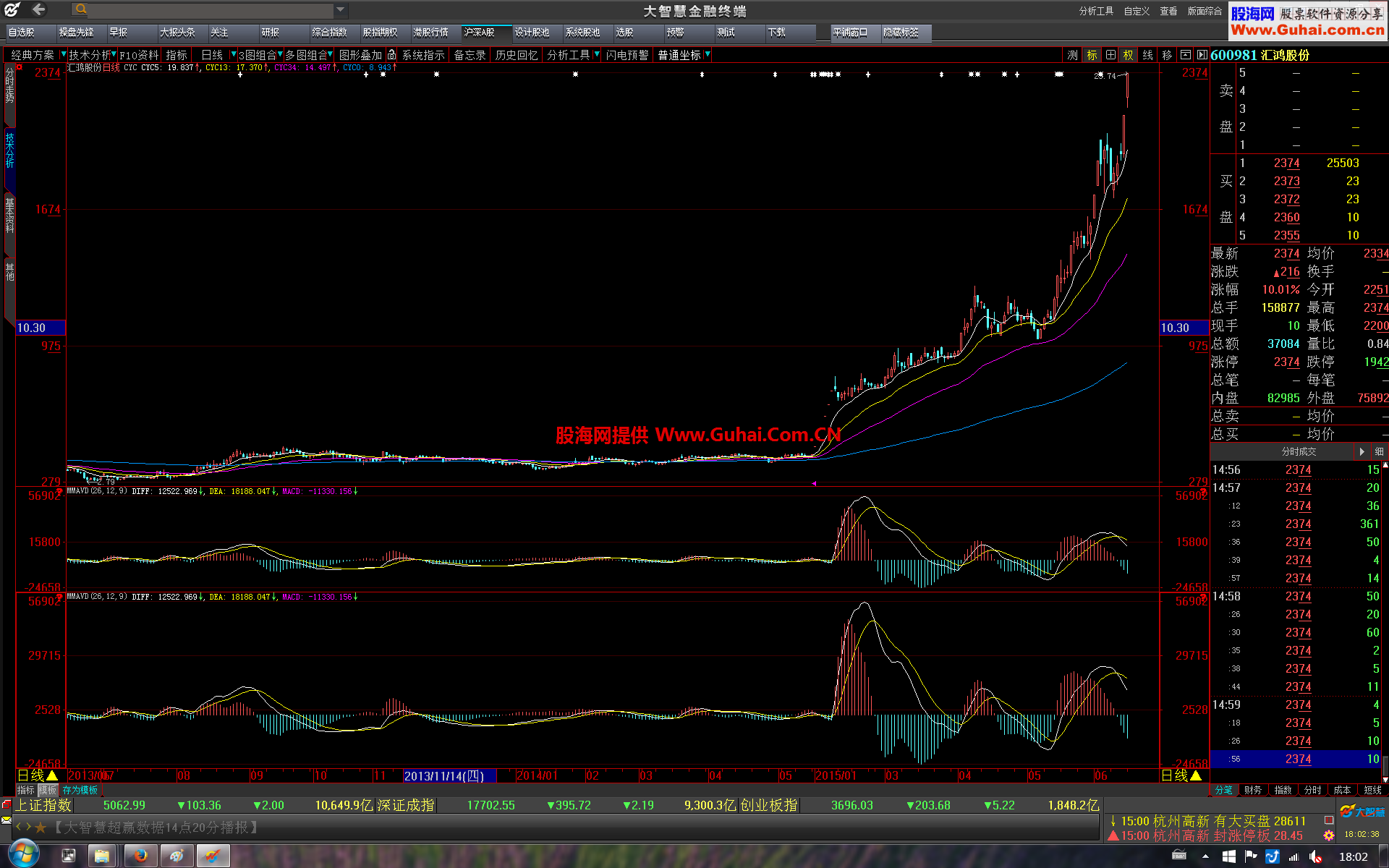Expand the 经典方案 dropdown arrow
The width and height of the screenshot is (1389, 868).
tap(63, 54)
